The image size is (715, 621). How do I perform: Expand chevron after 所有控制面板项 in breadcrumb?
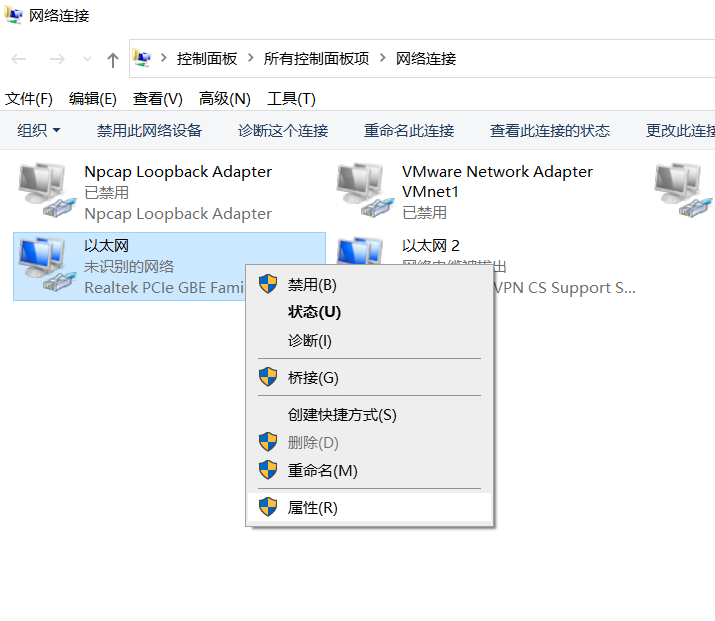383,58
